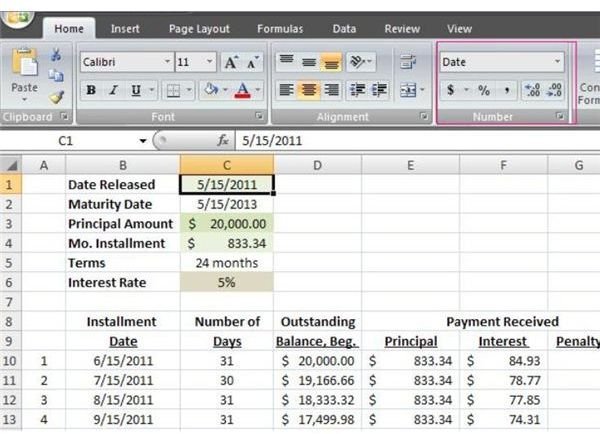Apply the red Font Color
600x434 pixels.
pyautogui.click(x=243, y=91)
